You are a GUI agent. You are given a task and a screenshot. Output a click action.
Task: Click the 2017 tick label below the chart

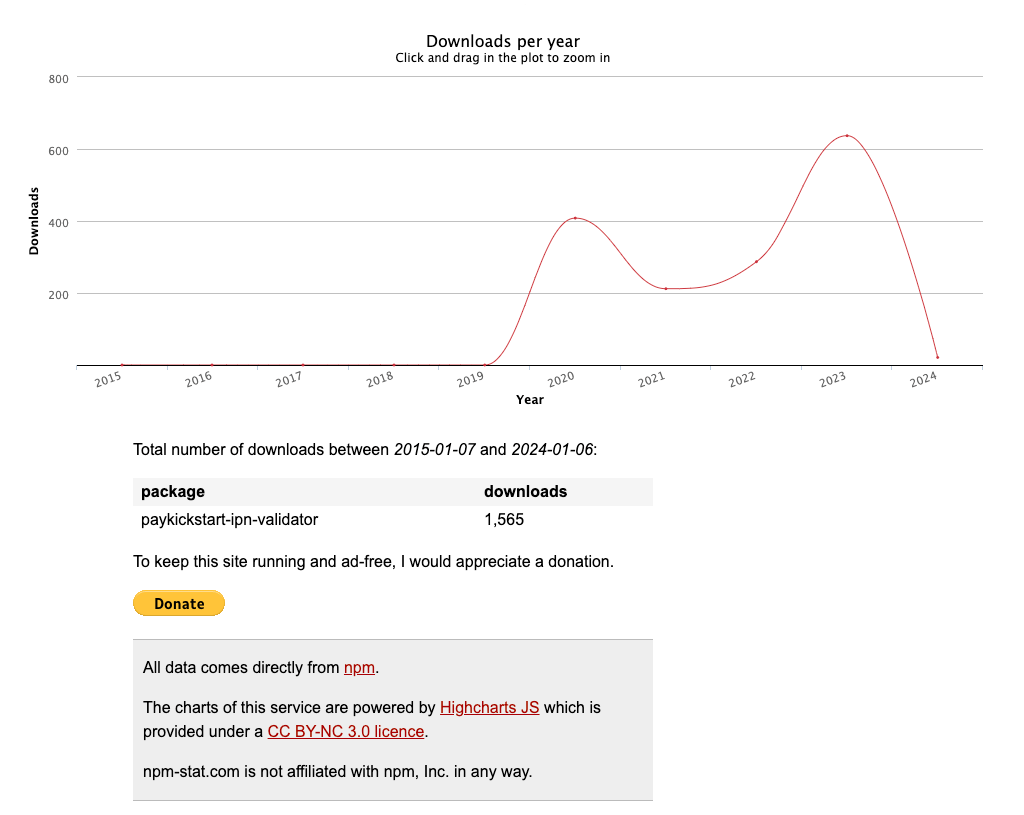click(x=288, y=380)
